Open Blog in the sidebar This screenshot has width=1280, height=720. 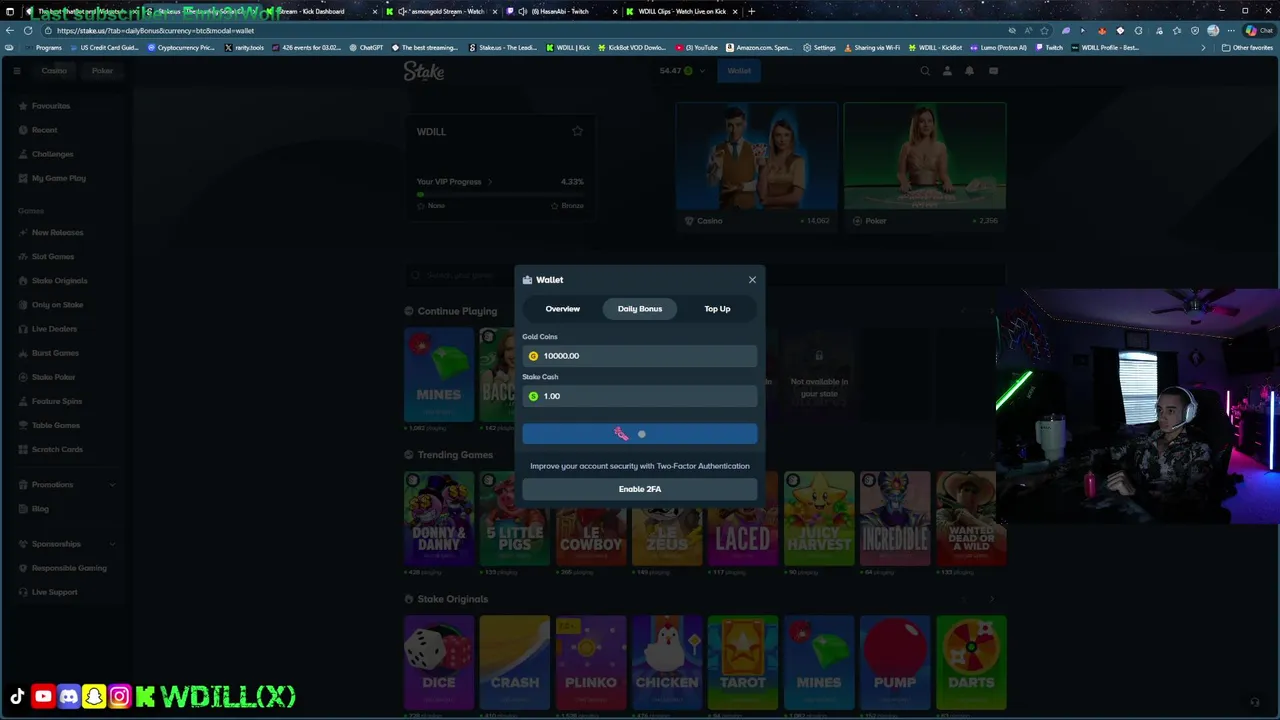click(40, 509)
